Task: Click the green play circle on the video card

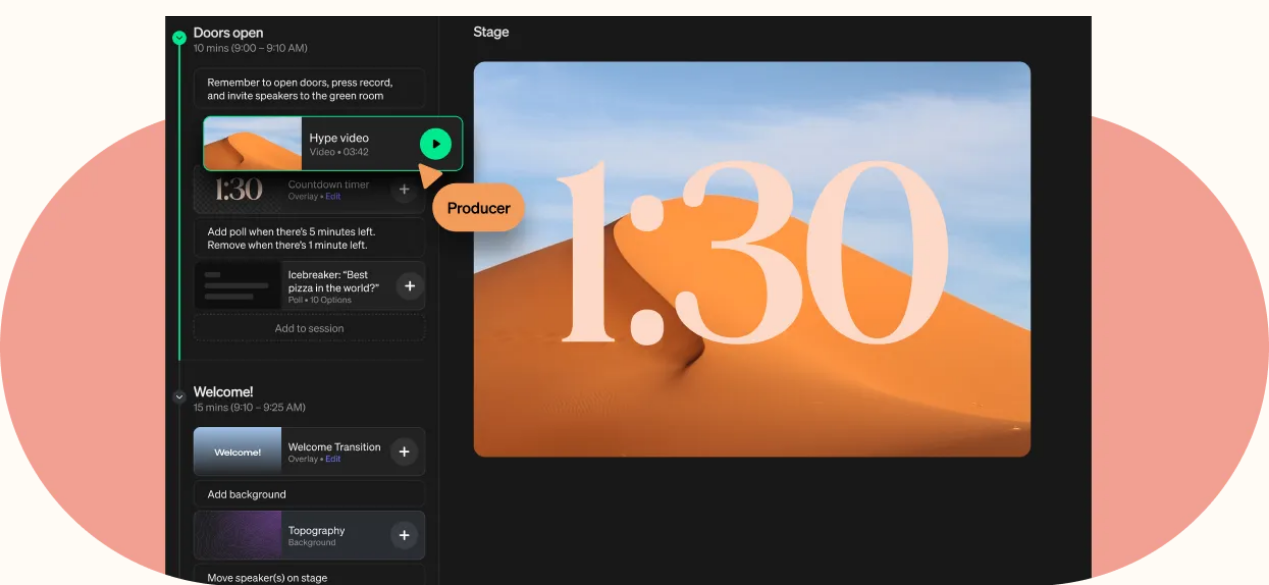Action: click(435, 144)
